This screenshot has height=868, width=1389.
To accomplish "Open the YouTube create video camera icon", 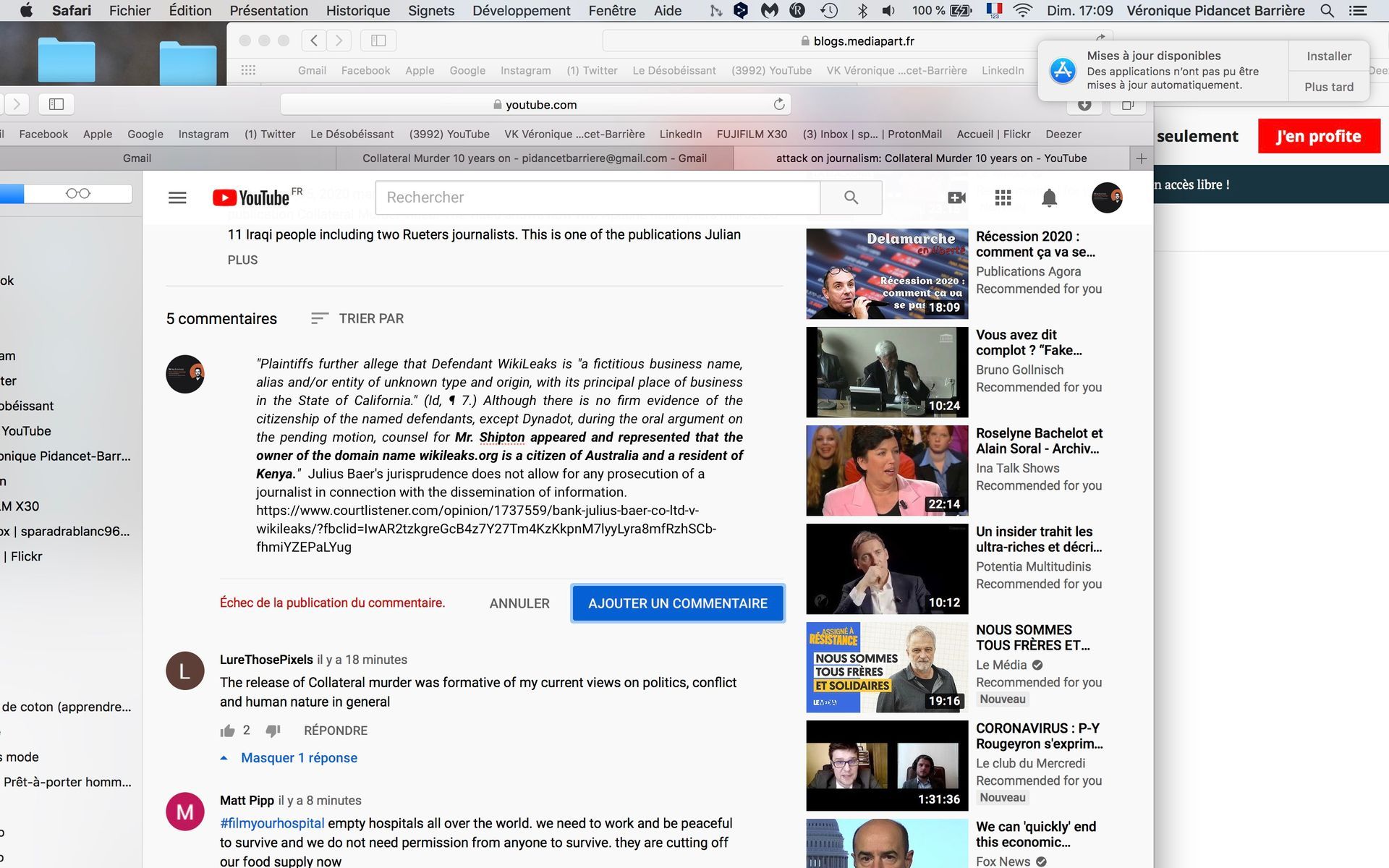I will (956, 197).
